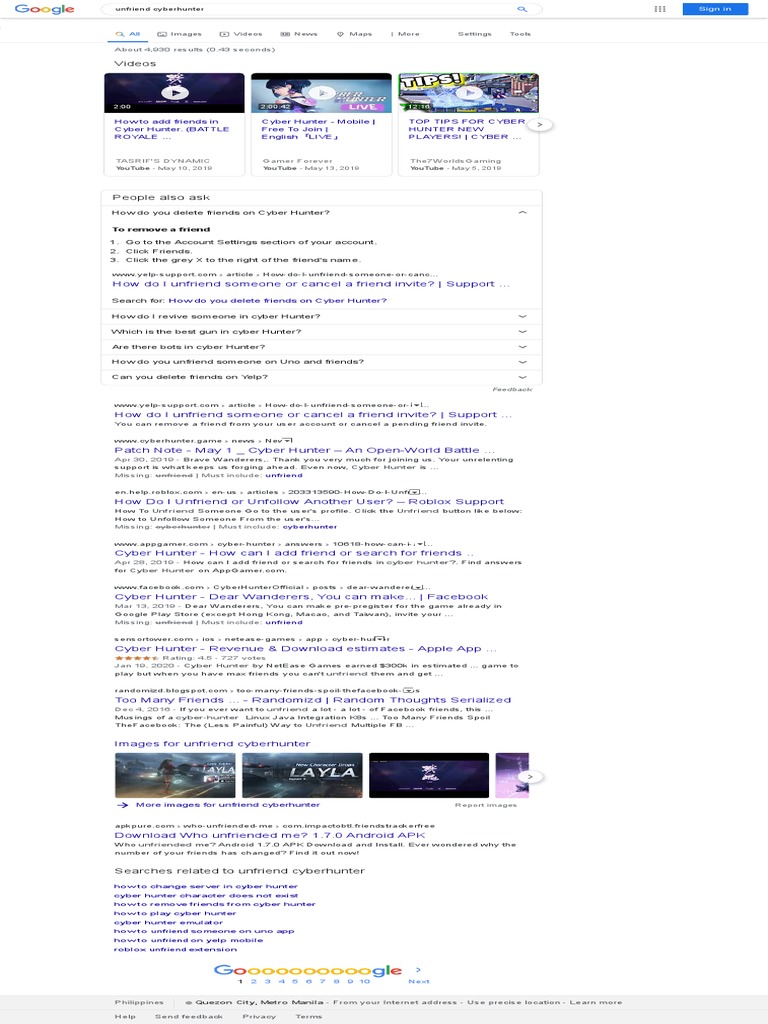This screenshot has width=768, height=1024.
Task: Click 'More images for unfriend cyberhunter'
Action: click(228, 805)
